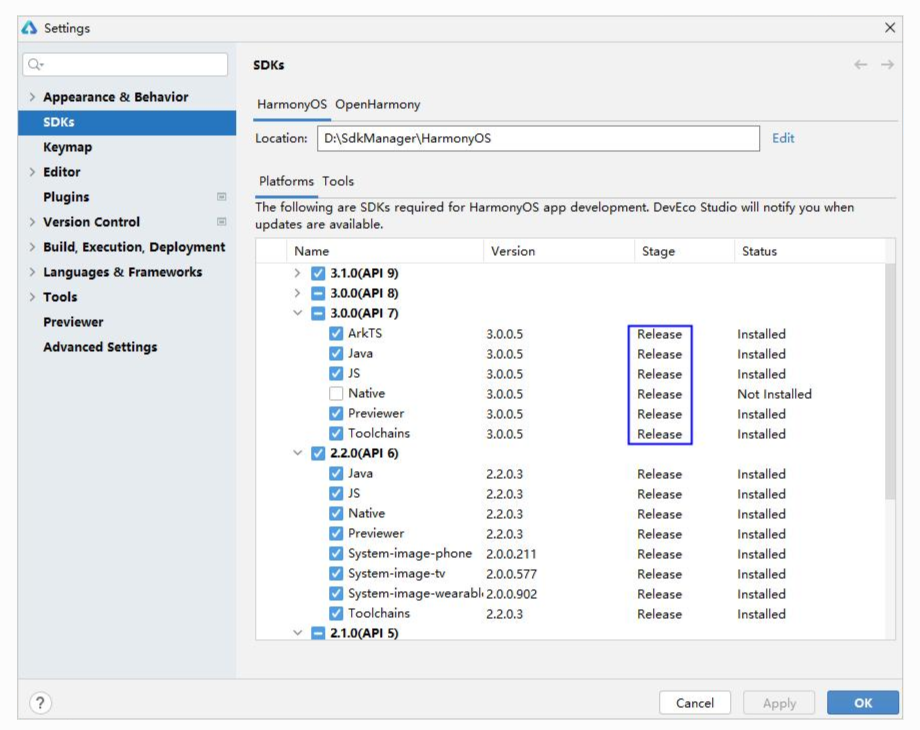Click the help question mark icon

[x=40, y=702]
